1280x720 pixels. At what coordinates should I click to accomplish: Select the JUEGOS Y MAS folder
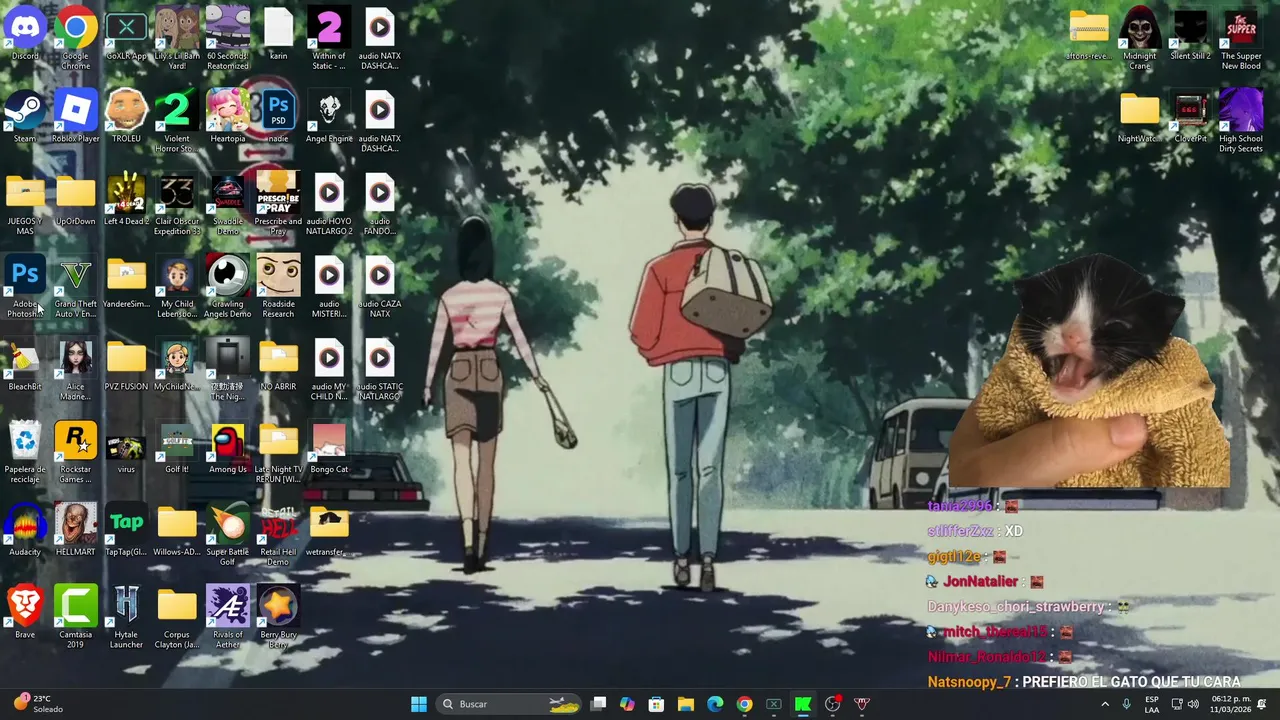pos(25,204)
